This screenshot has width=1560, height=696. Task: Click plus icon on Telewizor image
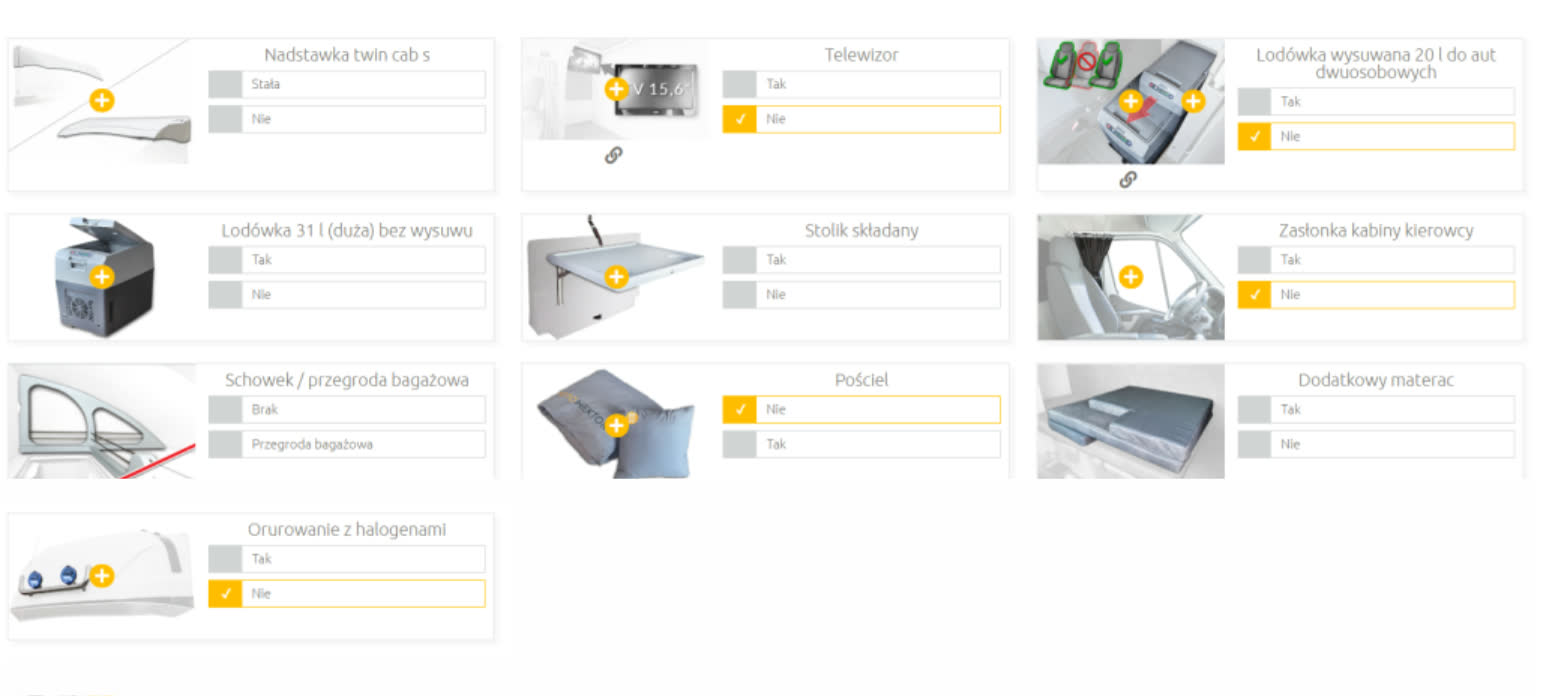pos(616,89)
